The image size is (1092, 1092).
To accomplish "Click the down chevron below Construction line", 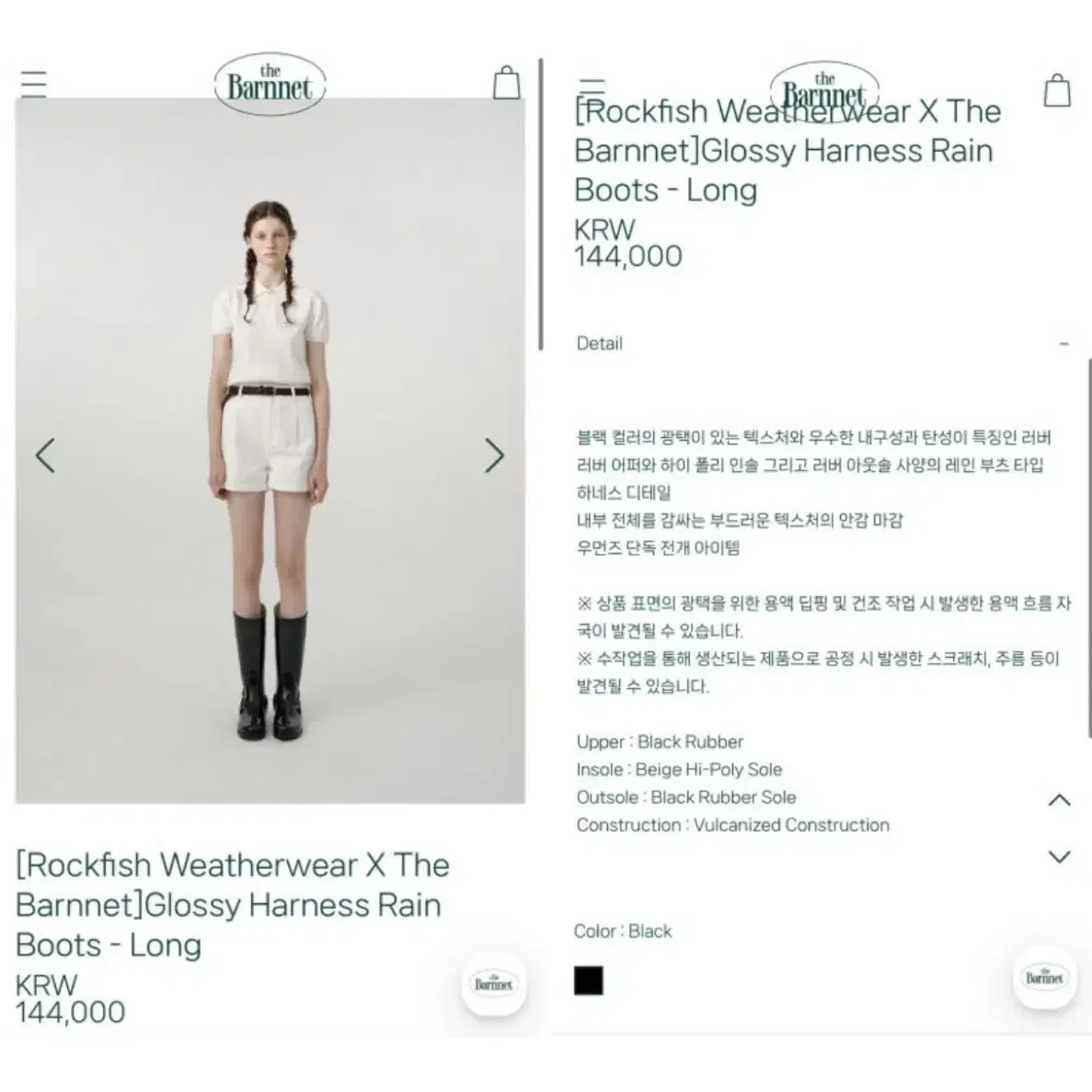I will pyautogui.click(x=1059, y=856).
